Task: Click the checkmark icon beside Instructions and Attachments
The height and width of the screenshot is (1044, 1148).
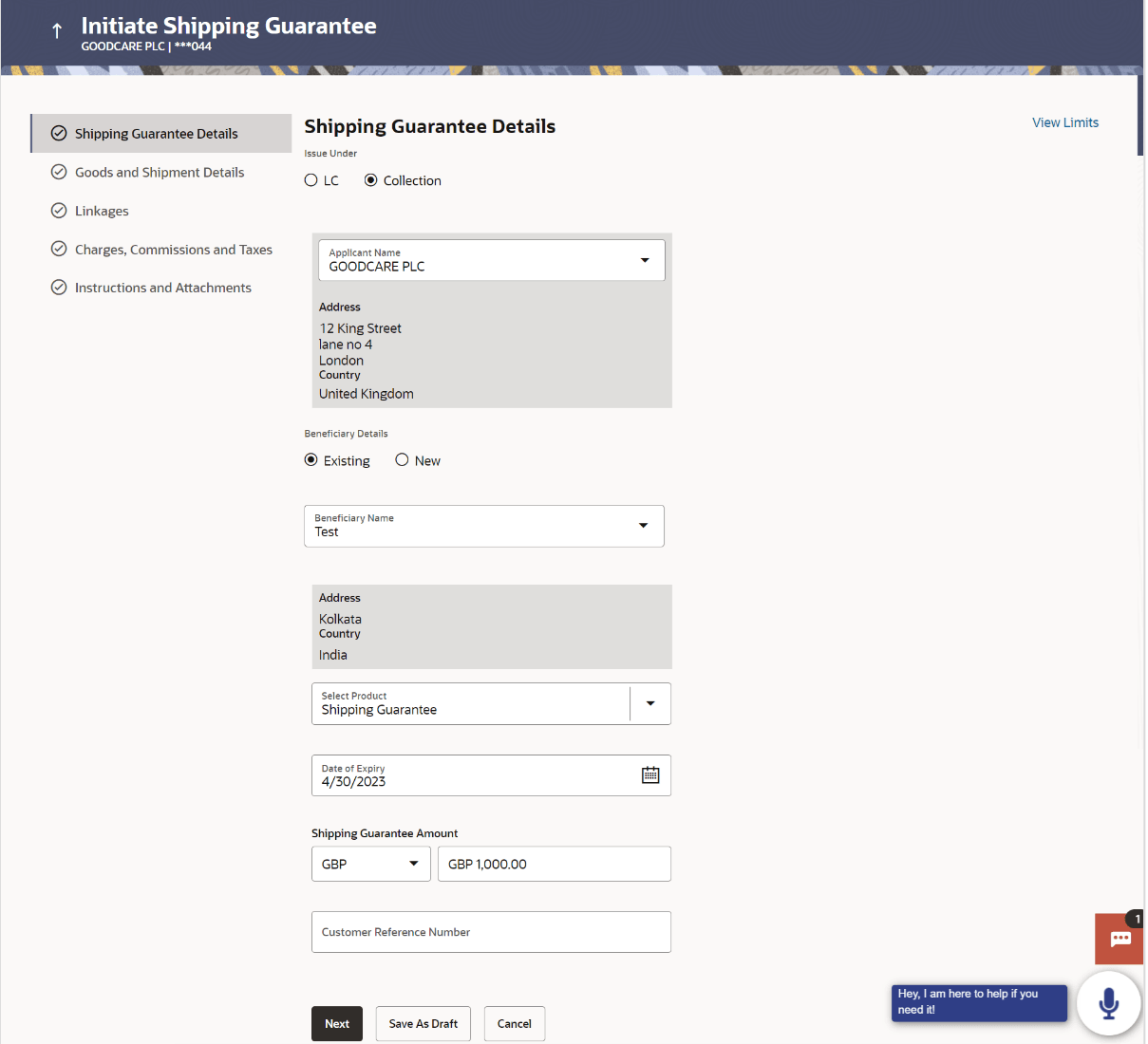Action: (x=59, y=287)
